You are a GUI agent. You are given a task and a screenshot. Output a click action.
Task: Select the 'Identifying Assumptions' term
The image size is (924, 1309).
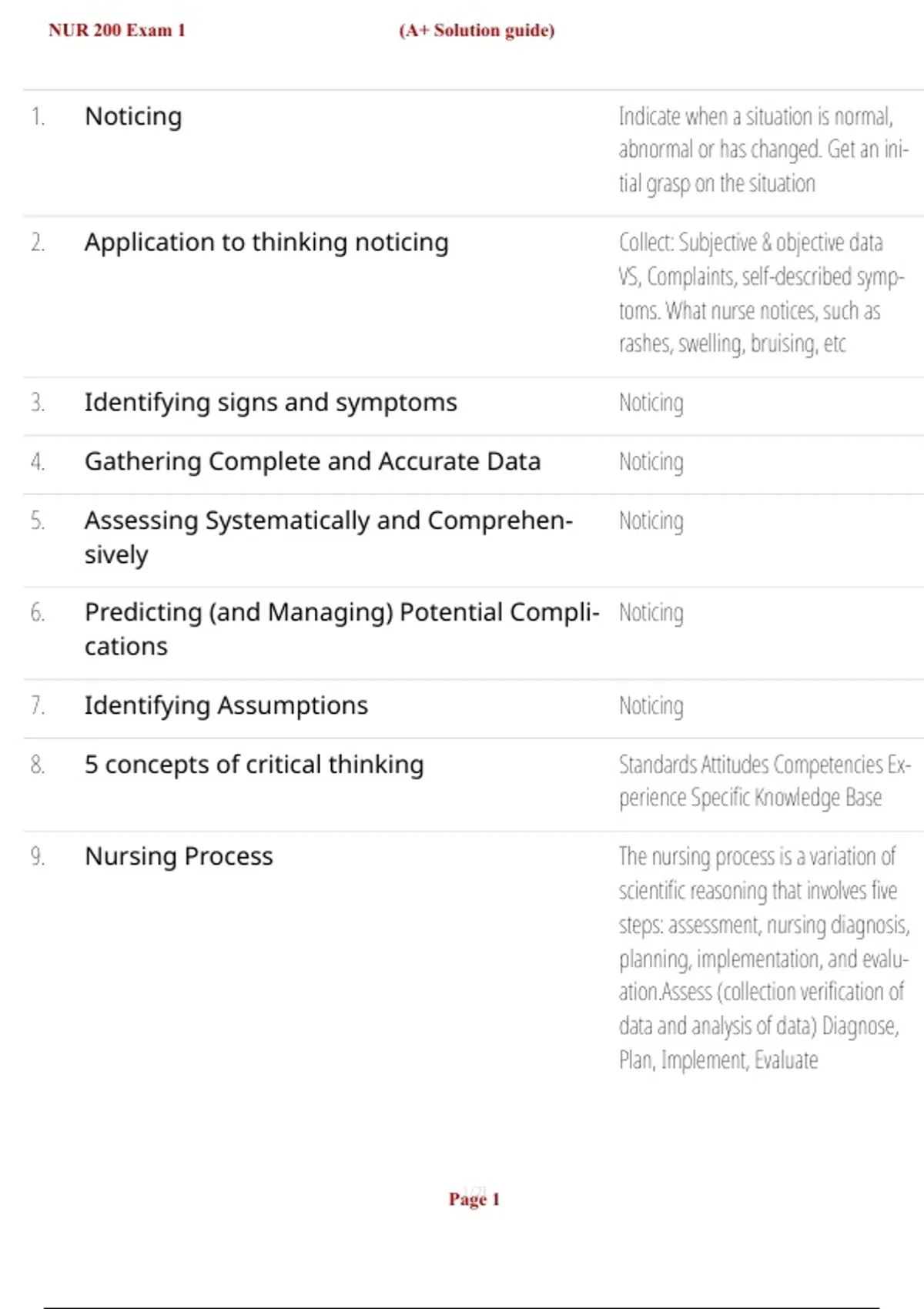point(226,705)
